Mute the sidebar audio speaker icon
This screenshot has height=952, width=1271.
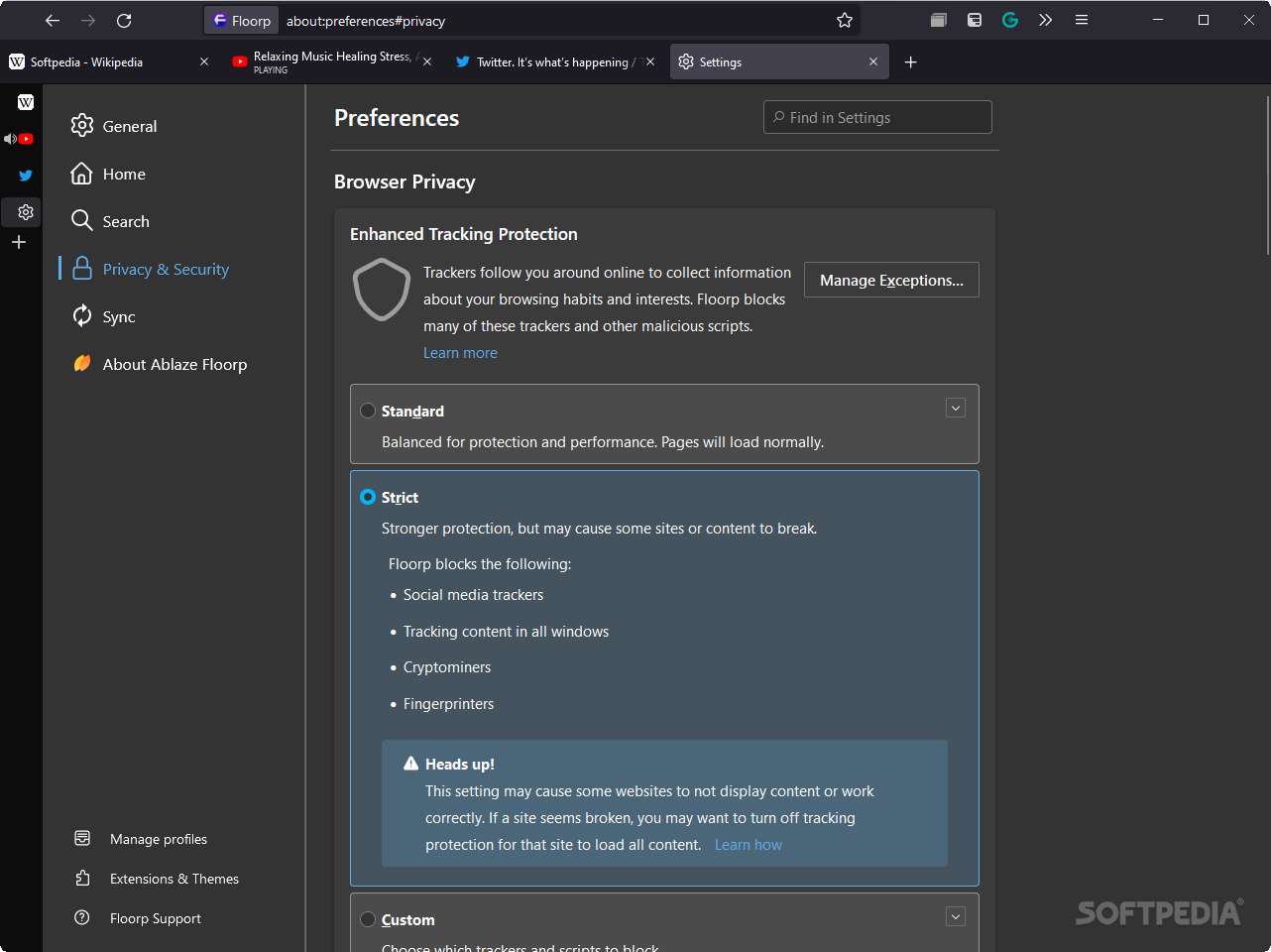9,139
